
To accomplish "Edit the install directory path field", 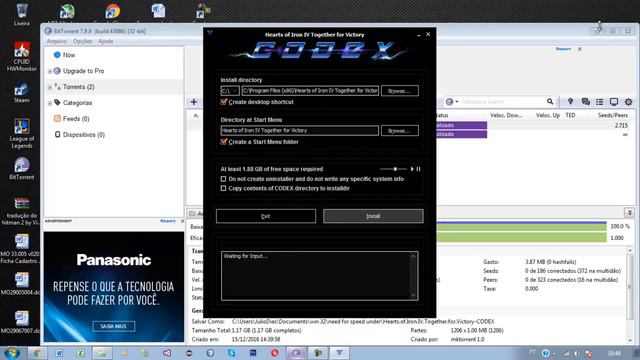I will point(310,91).
